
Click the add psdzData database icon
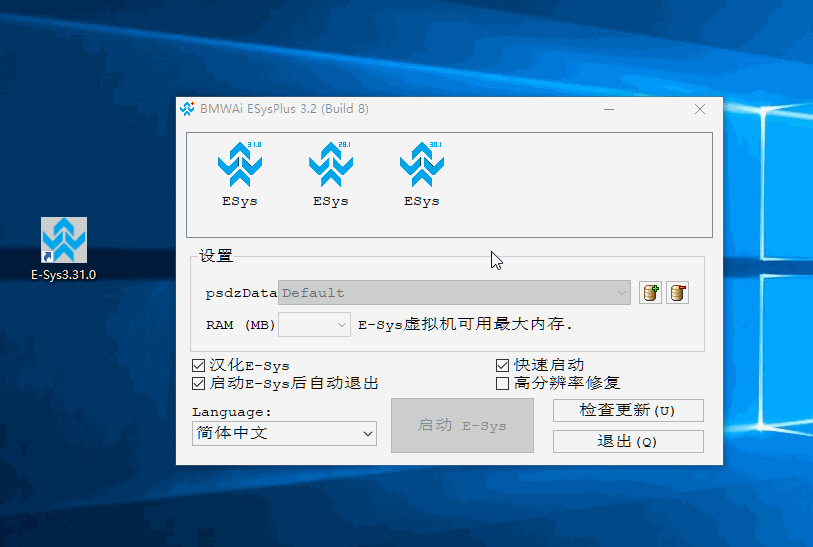[650, 293]
